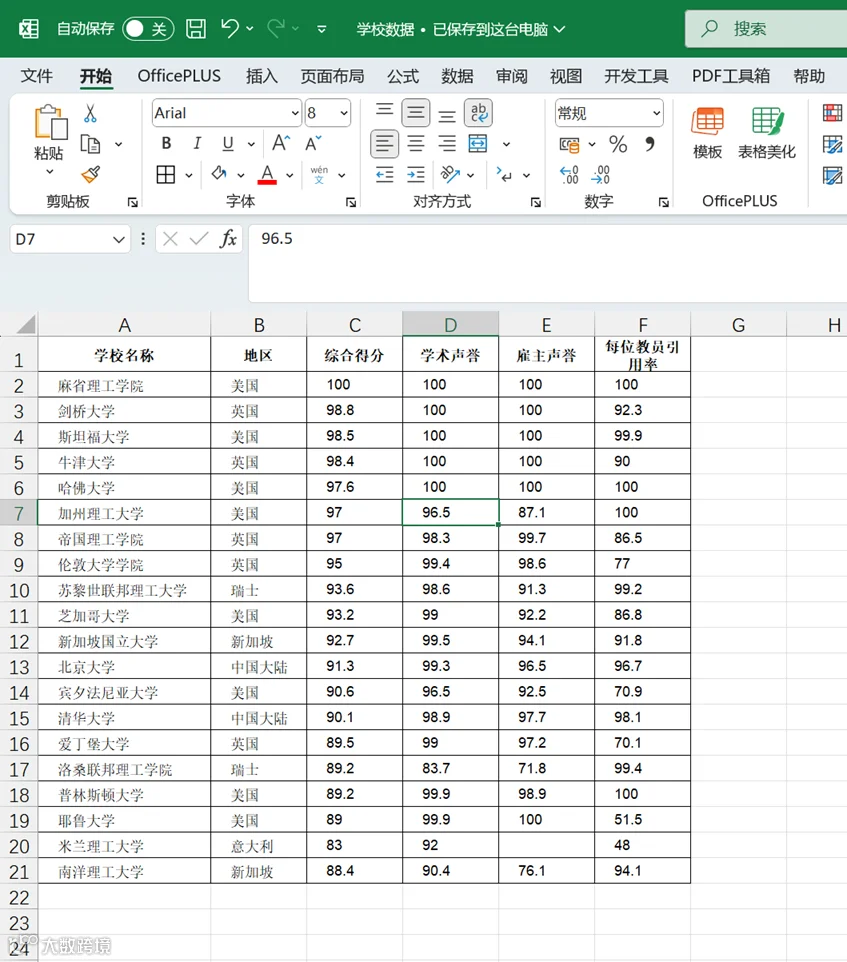Click in the 搜索 search box
The height and width of the screenshot is (962, 847).
point(767,28)
